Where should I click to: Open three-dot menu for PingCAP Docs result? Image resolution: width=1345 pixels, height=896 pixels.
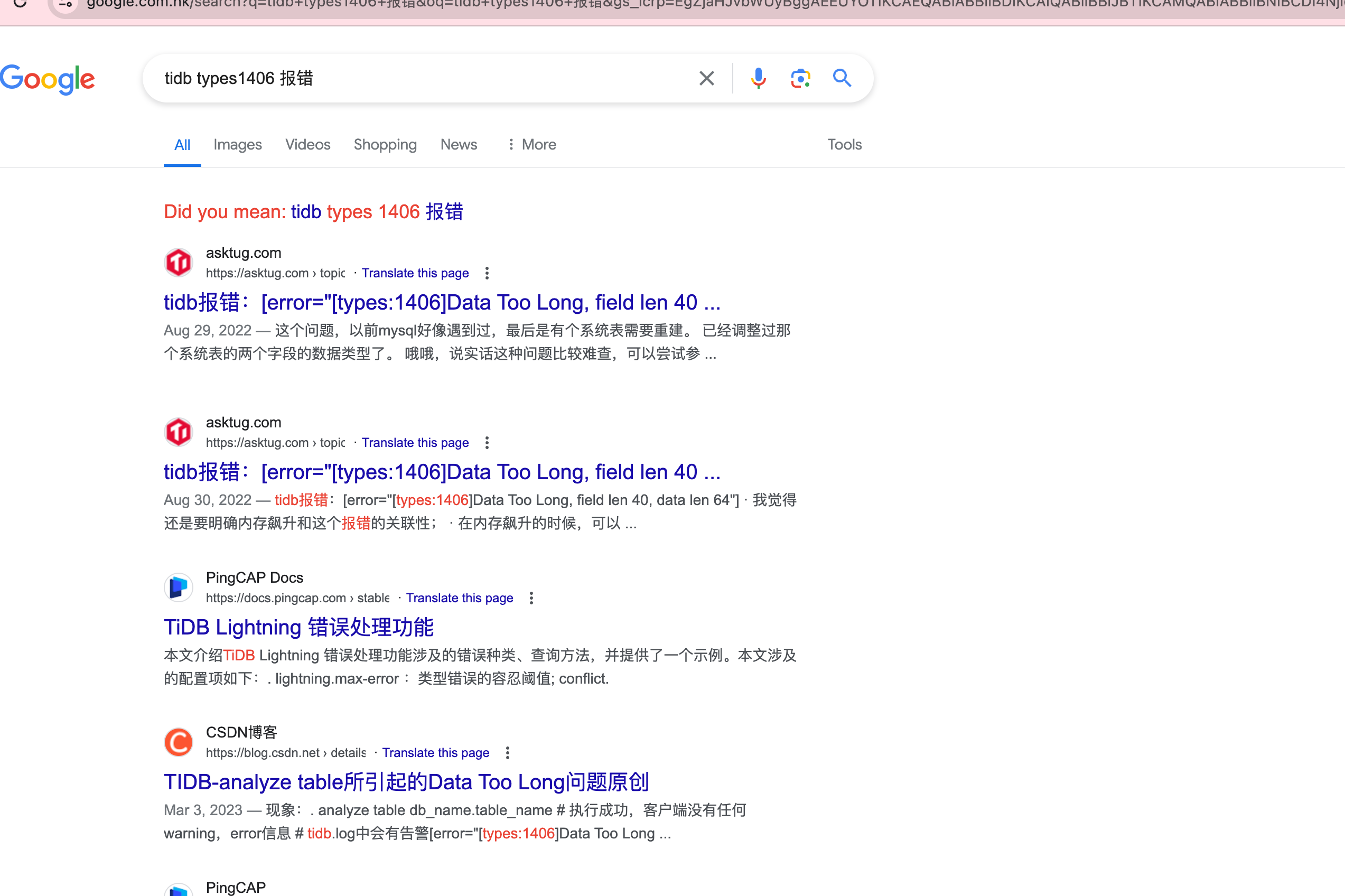click(x=531, y=598)
